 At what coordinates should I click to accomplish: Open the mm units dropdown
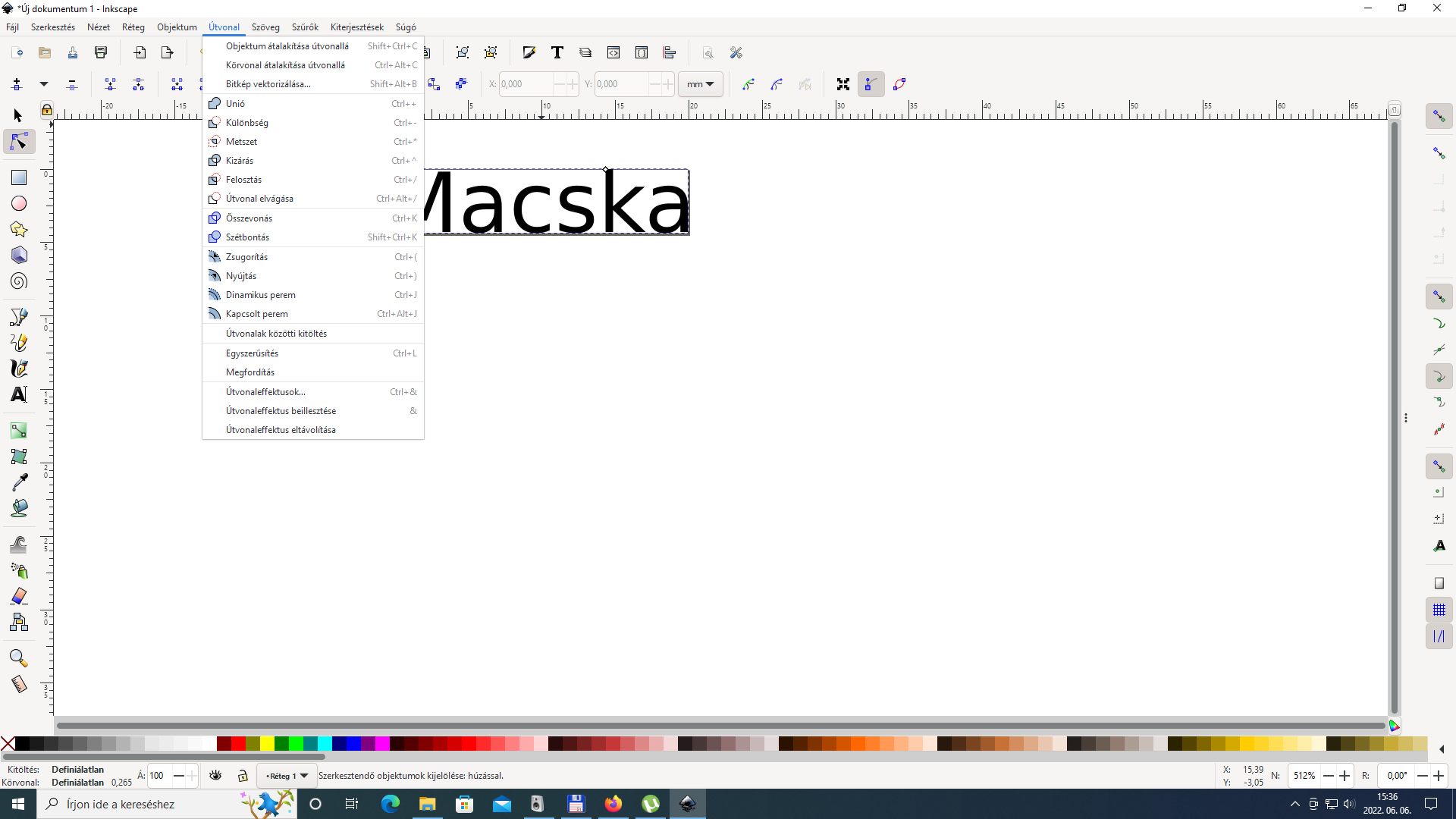point(700,84)
